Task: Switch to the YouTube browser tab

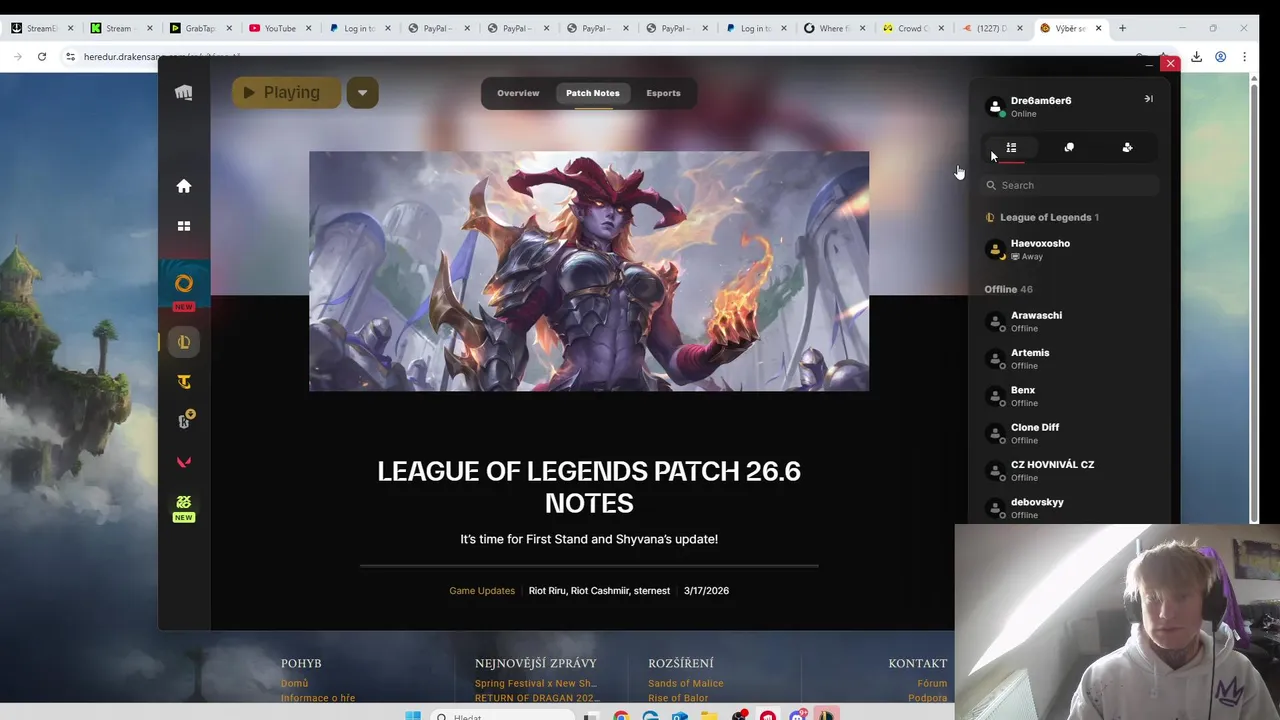Action: (281, 28)
